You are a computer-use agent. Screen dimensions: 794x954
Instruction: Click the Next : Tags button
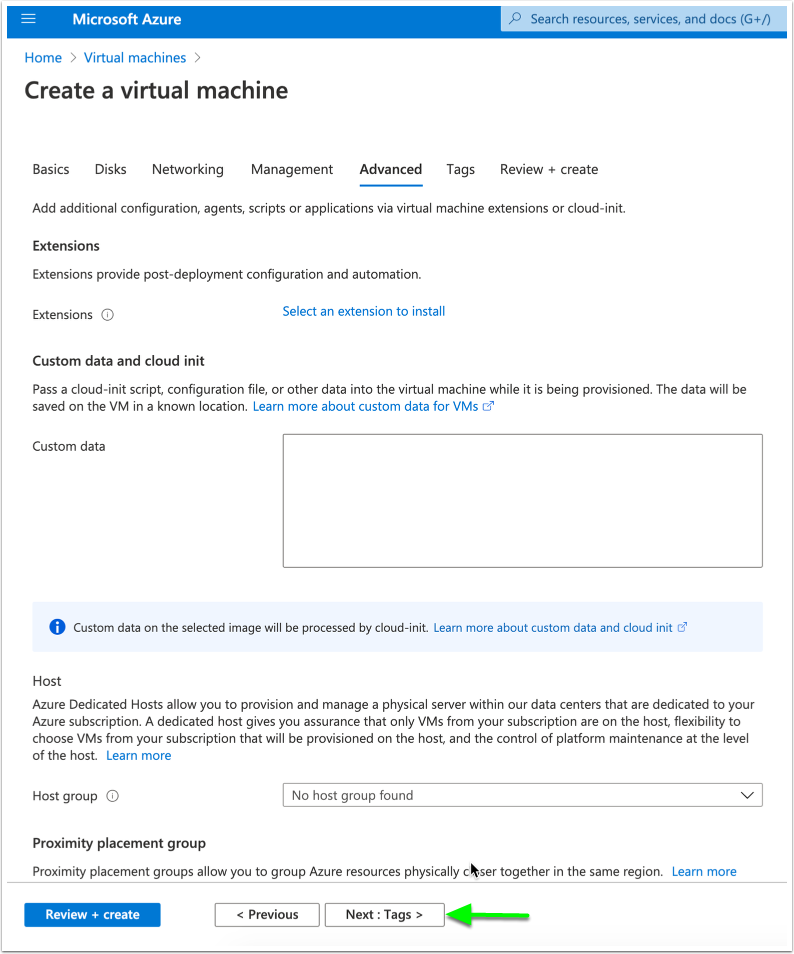pos(385,914)
